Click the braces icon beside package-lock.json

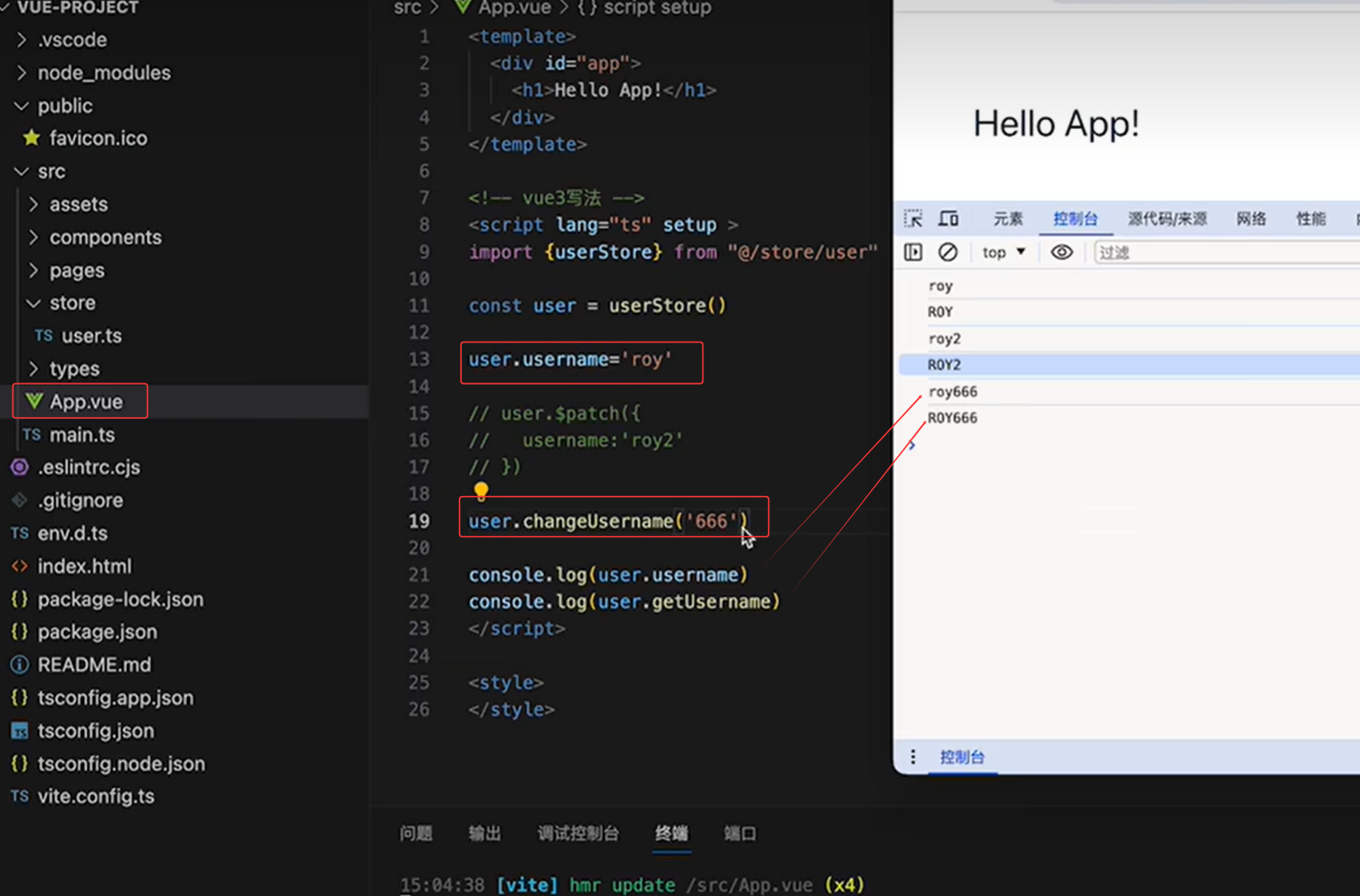pyautogui.click(x=19, y=599)
